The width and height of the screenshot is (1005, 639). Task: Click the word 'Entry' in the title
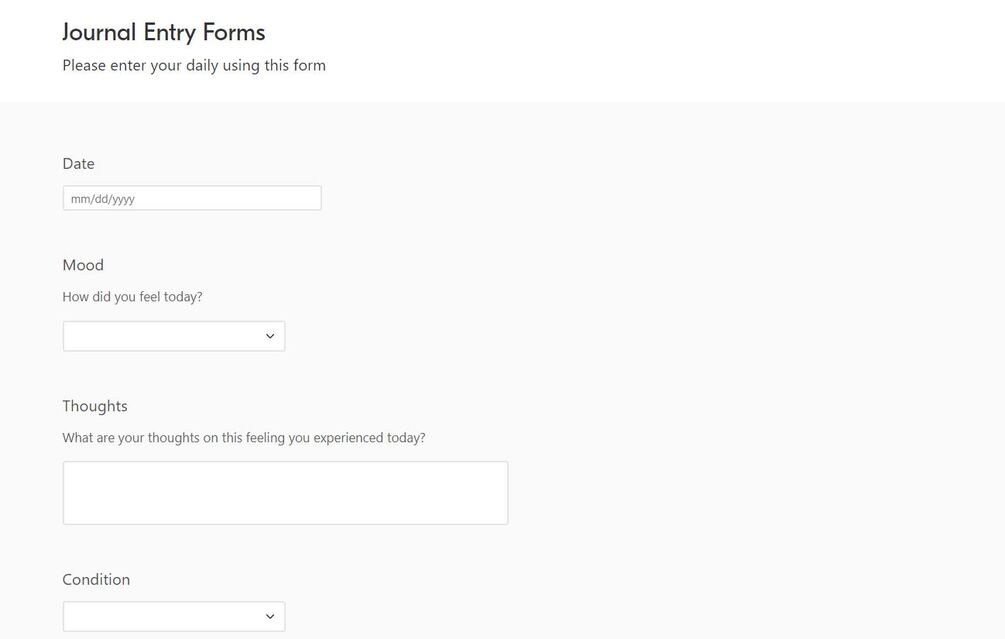click(169, 32)
